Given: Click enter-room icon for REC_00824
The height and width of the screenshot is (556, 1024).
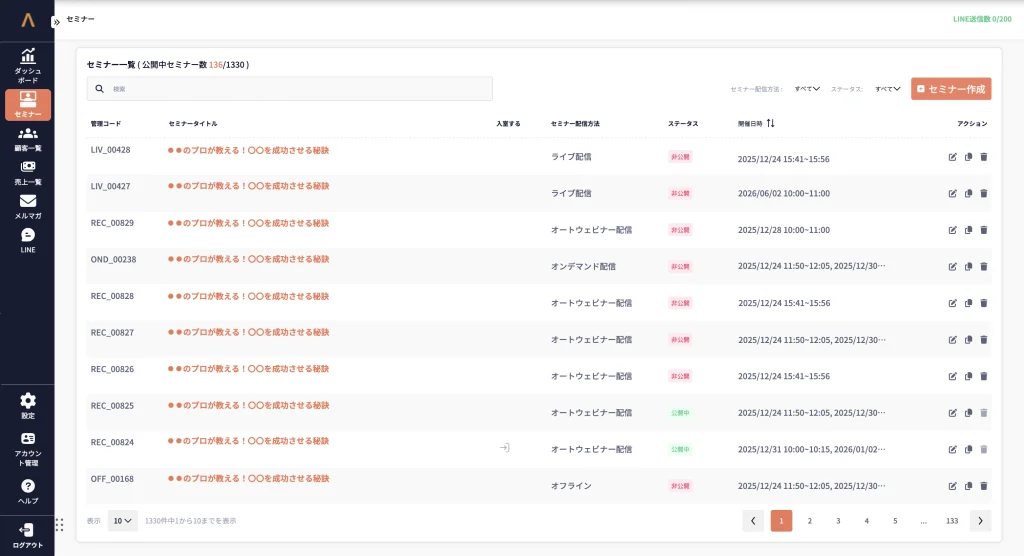Looking at the screenshot, I should (x=505, y=448).
